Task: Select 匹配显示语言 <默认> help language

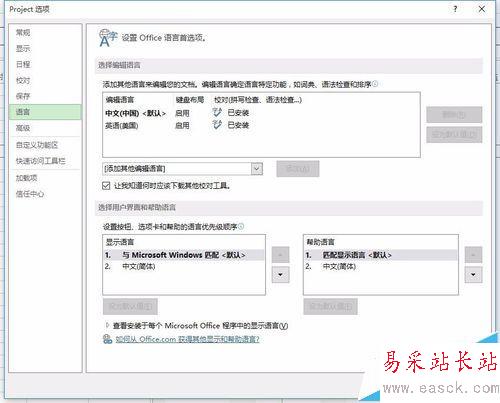Action: tap(381, 255)
